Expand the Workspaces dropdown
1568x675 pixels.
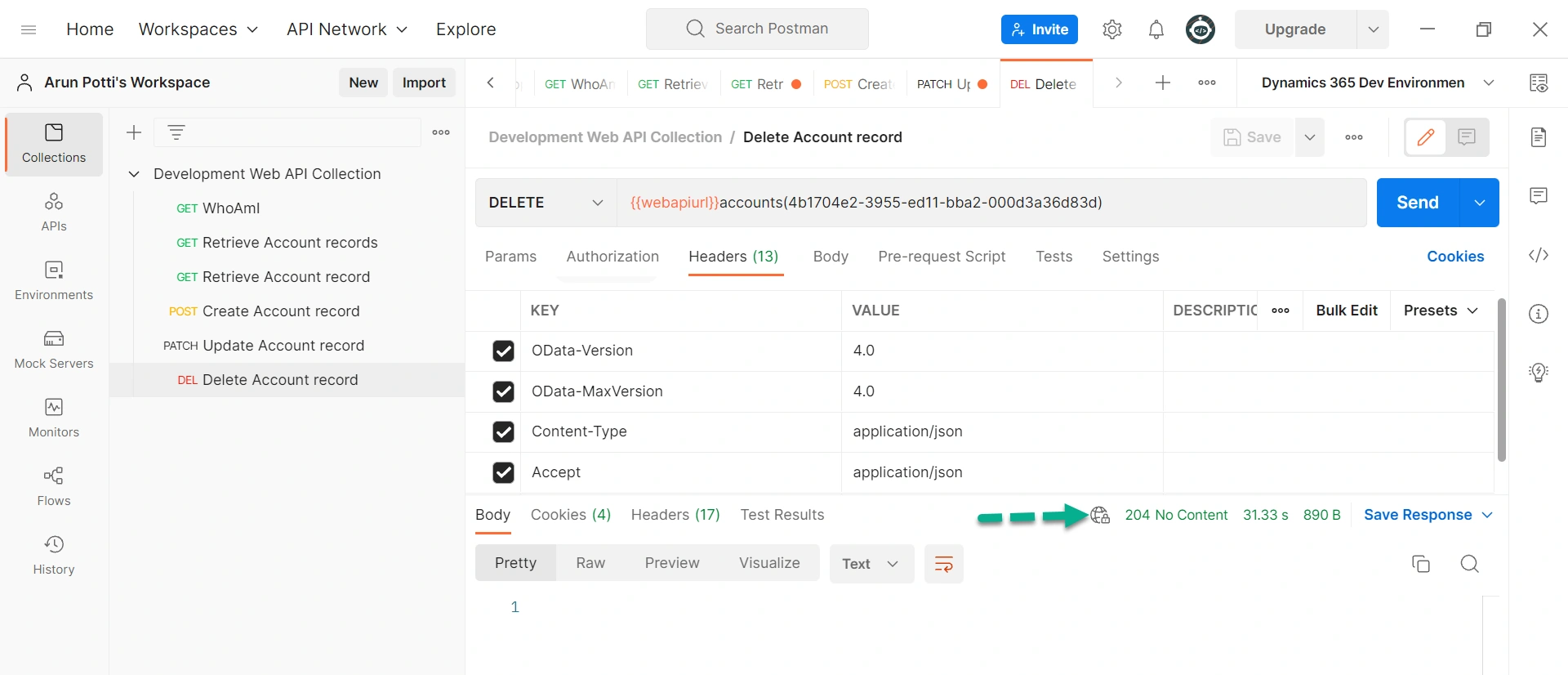pyautogui.click(x=198, y=29)
